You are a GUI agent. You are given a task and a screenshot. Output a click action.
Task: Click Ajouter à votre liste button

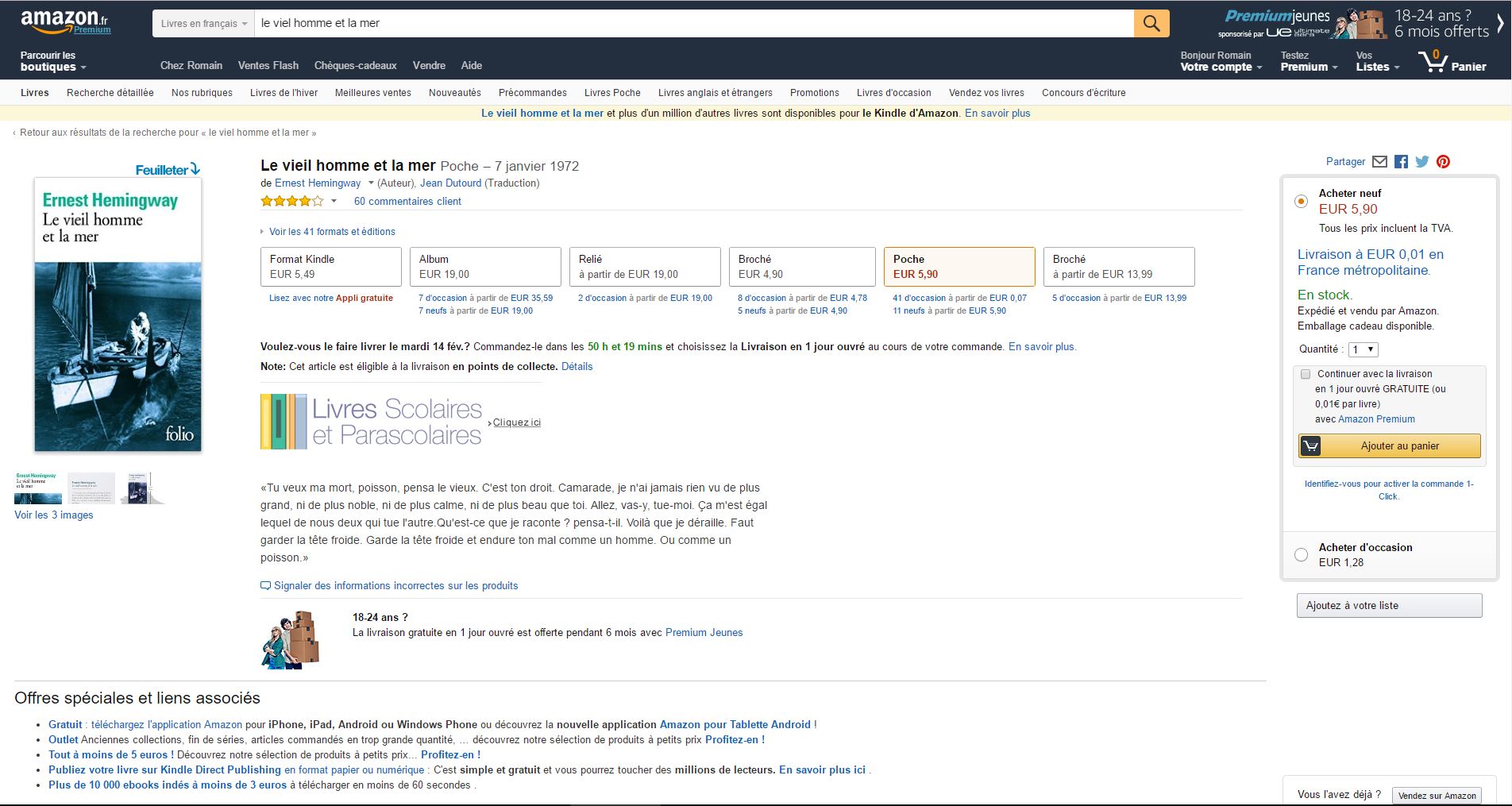pos(1390,605)
